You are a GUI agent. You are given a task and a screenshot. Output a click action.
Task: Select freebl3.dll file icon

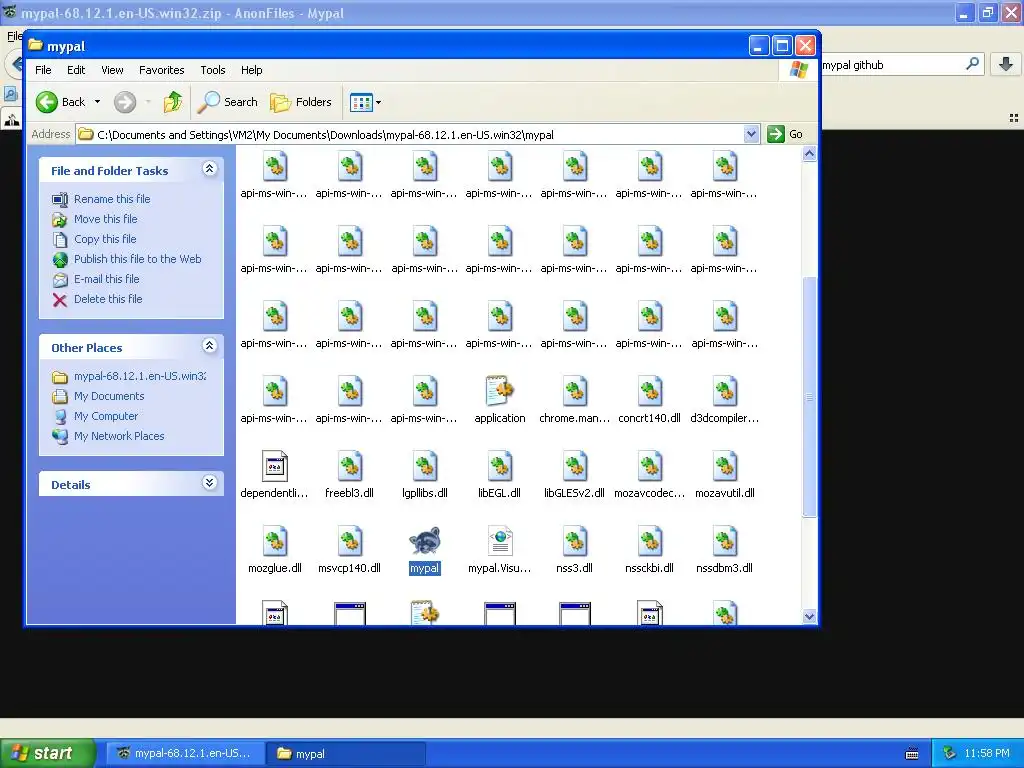coord(349,466)
